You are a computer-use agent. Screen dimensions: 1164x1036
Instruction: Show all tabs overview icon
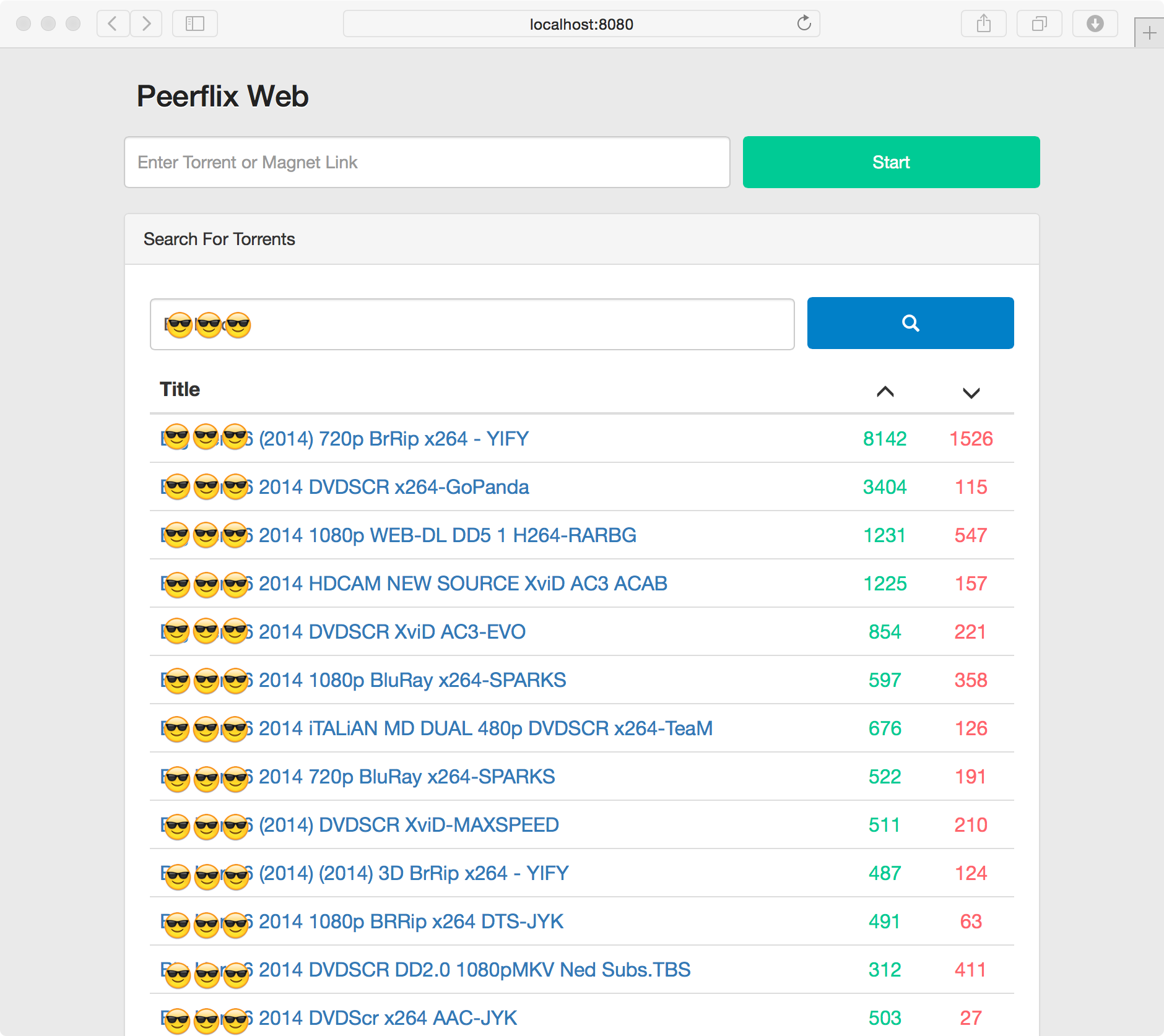click(1040, 24)
